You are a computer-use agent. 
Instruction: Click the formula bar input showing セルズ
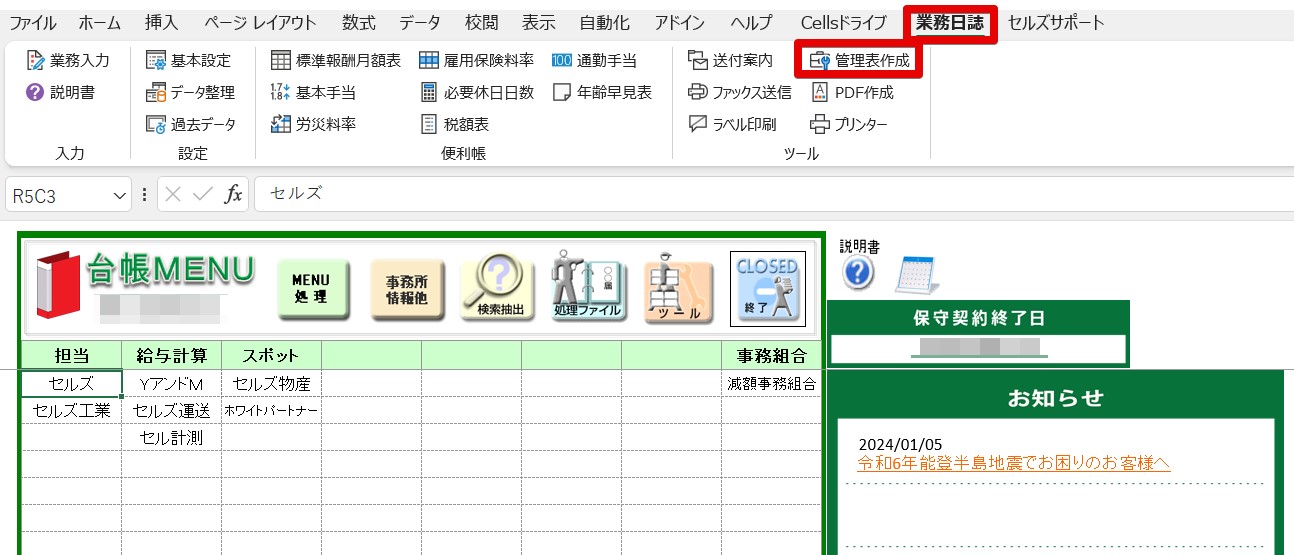click(x=770, y=194)
